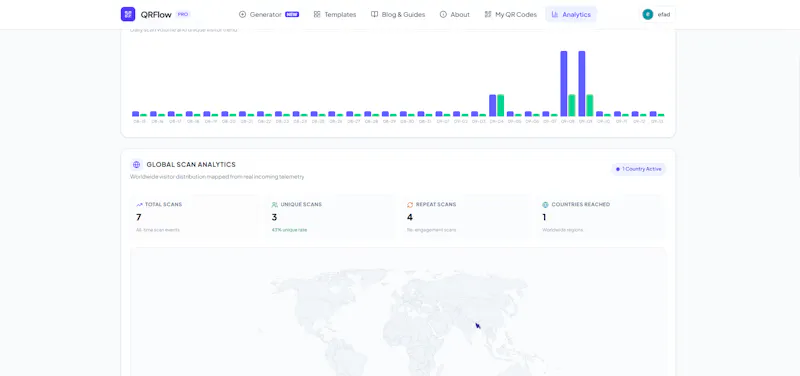
Task: Click the Countries Reached stat card
Action: coord(601,216)
